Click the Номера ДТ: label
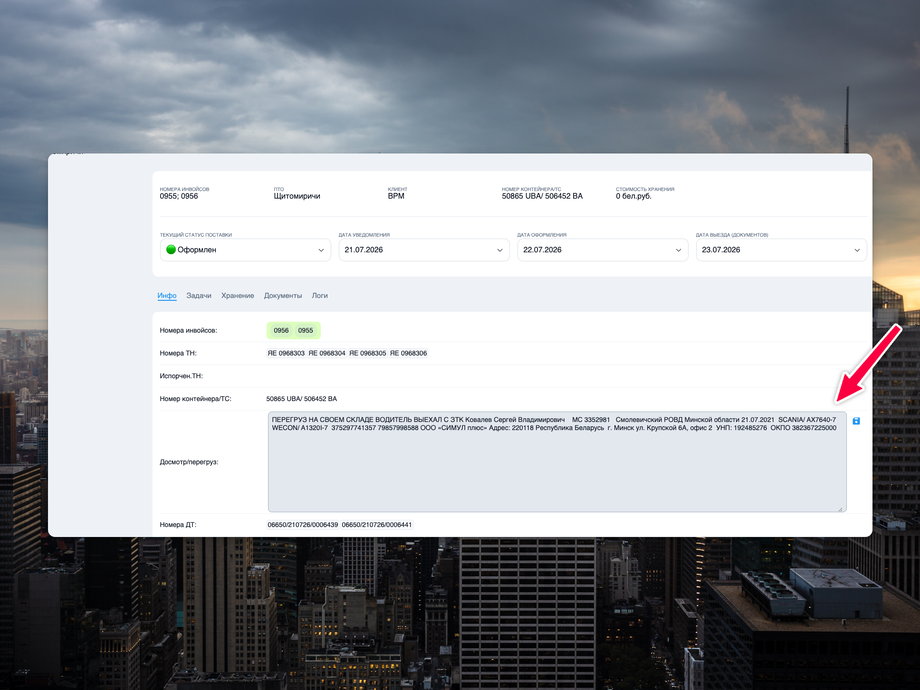 coord(178,525)
